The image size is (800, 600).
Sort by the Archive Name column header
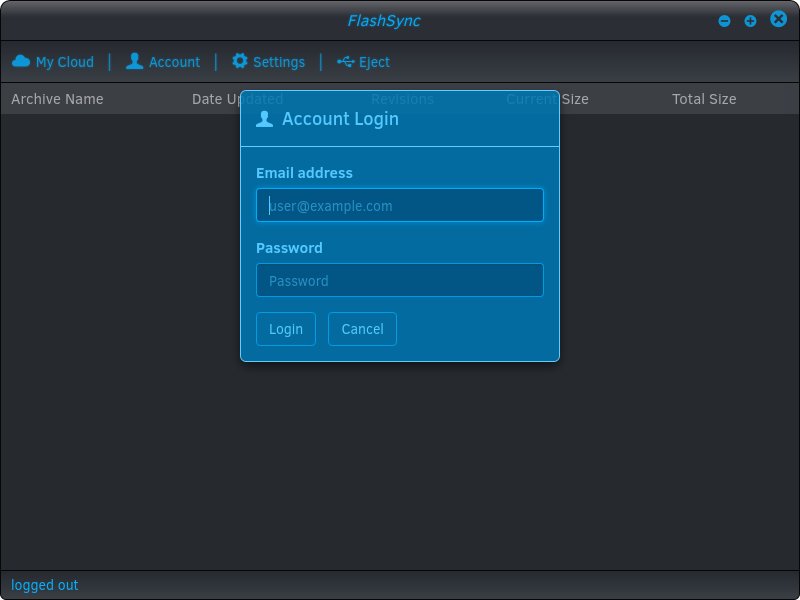pos(57,99)
